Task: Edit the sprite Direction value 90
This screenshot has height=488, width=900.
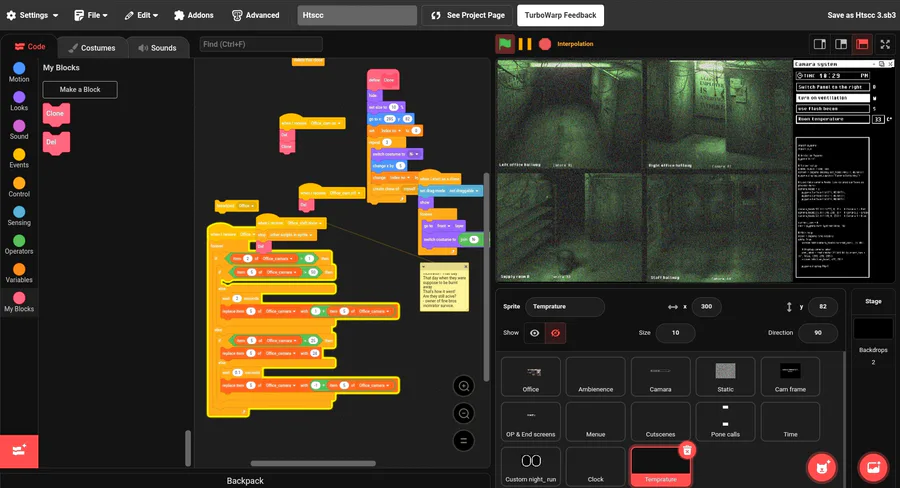Action: click(817, 333)
